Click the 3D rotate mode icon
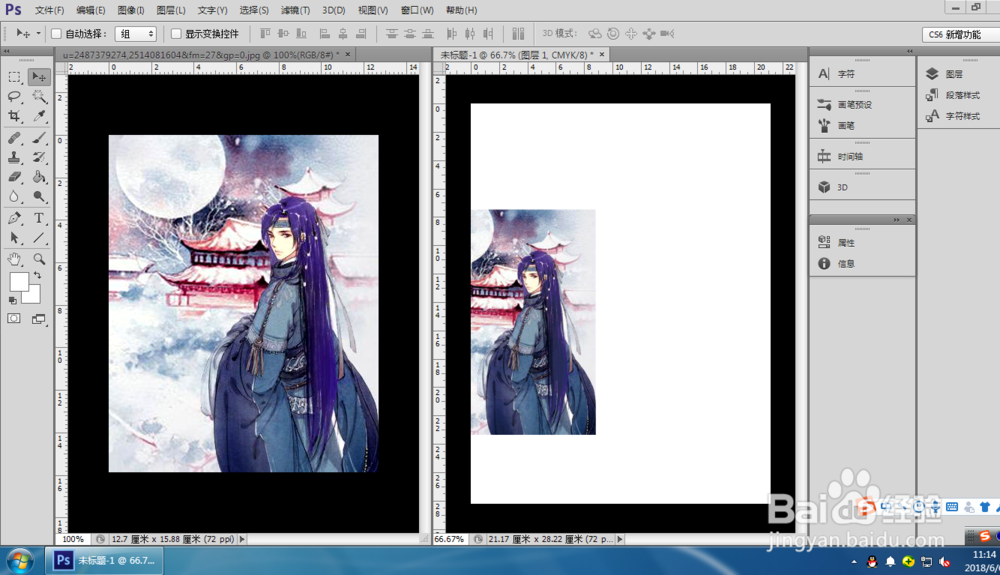 click(x=594, y=34)
